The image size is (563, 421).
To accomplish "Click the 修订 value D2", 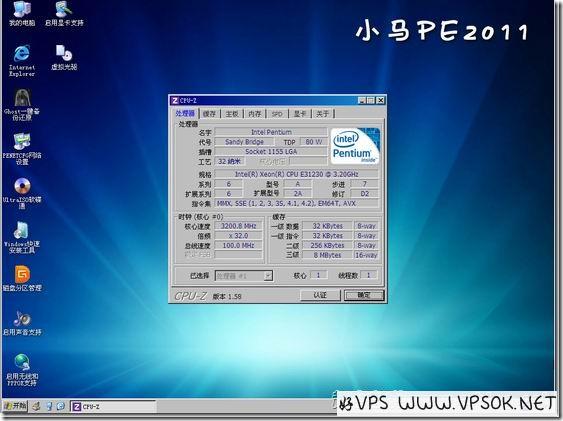I will [x=364, y=193].
